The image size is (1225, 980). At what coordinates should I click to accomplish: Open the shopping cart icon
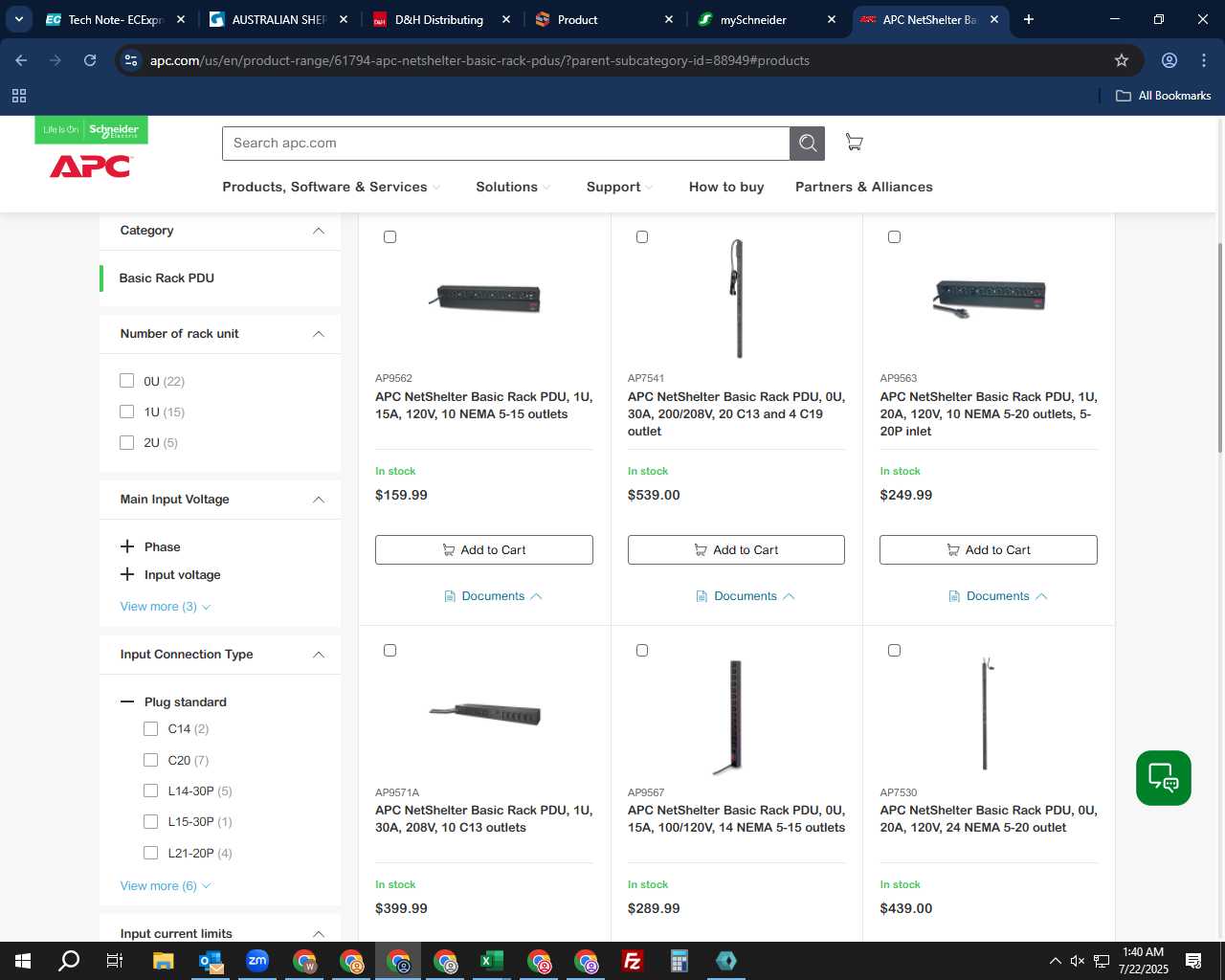coord(855,143)
